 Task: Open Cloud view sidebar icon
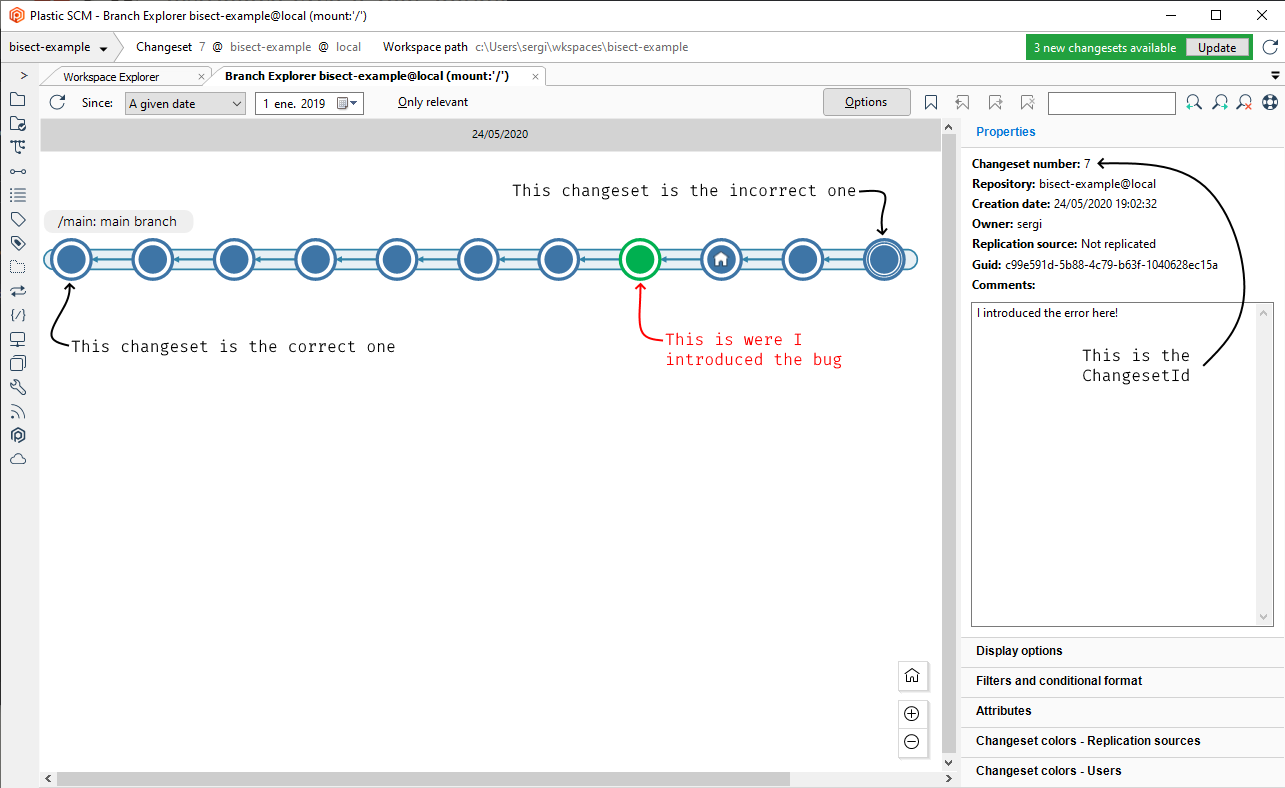17,459
